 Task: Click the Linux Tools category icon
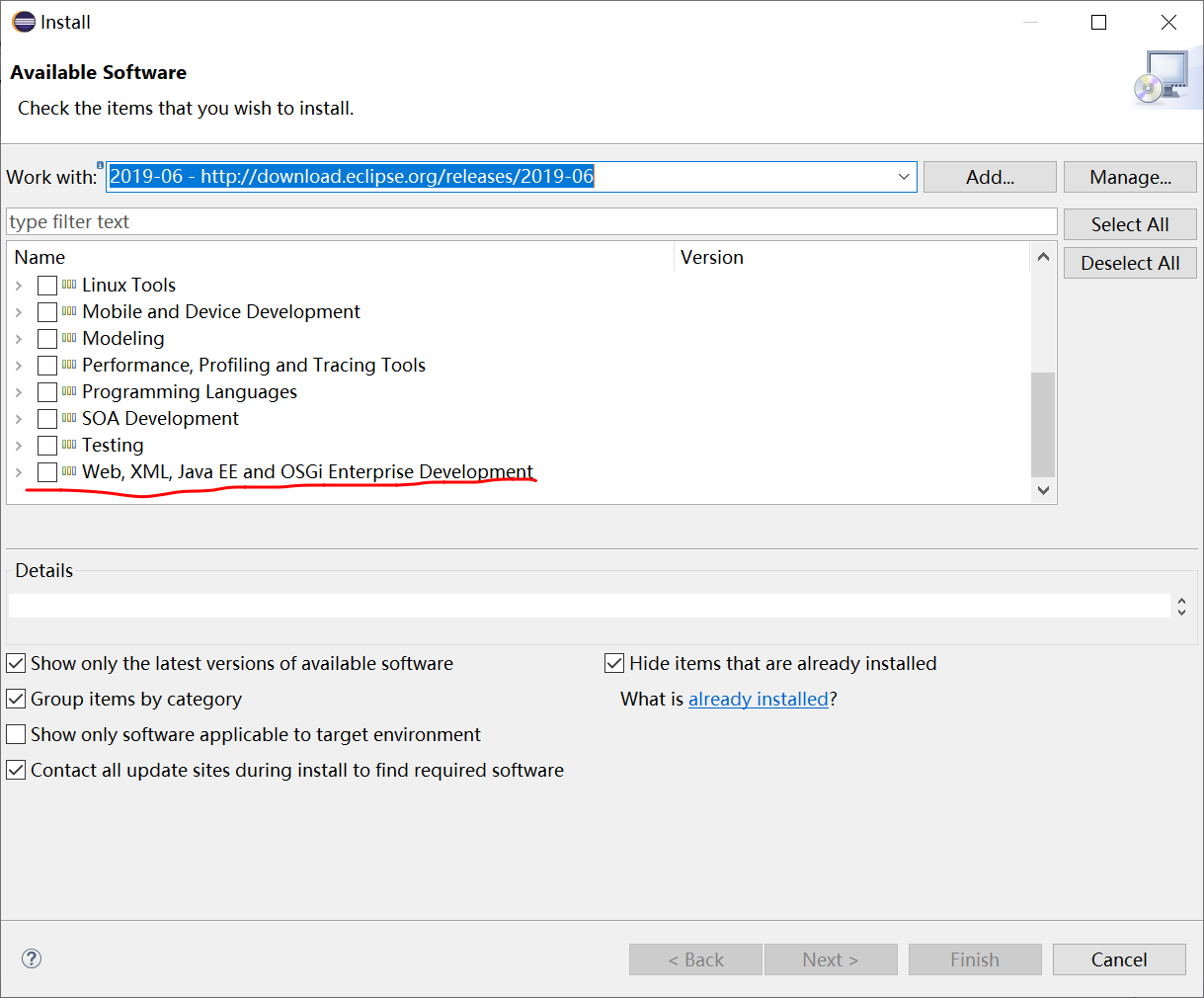[x=69, y=285]
